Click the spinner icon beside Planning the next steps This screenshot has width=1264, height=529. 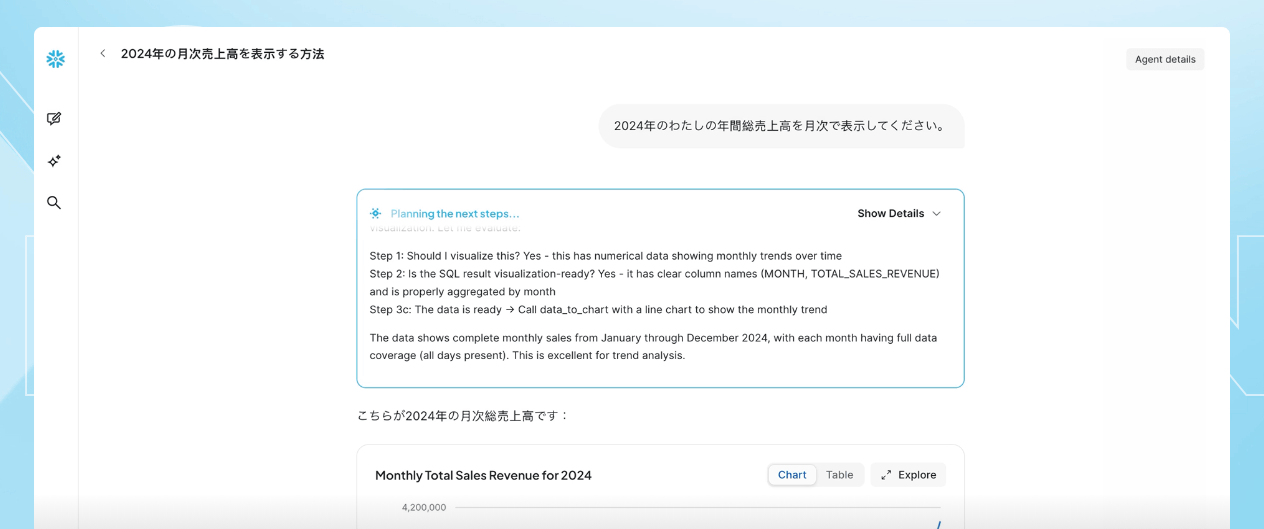(375, 214)
